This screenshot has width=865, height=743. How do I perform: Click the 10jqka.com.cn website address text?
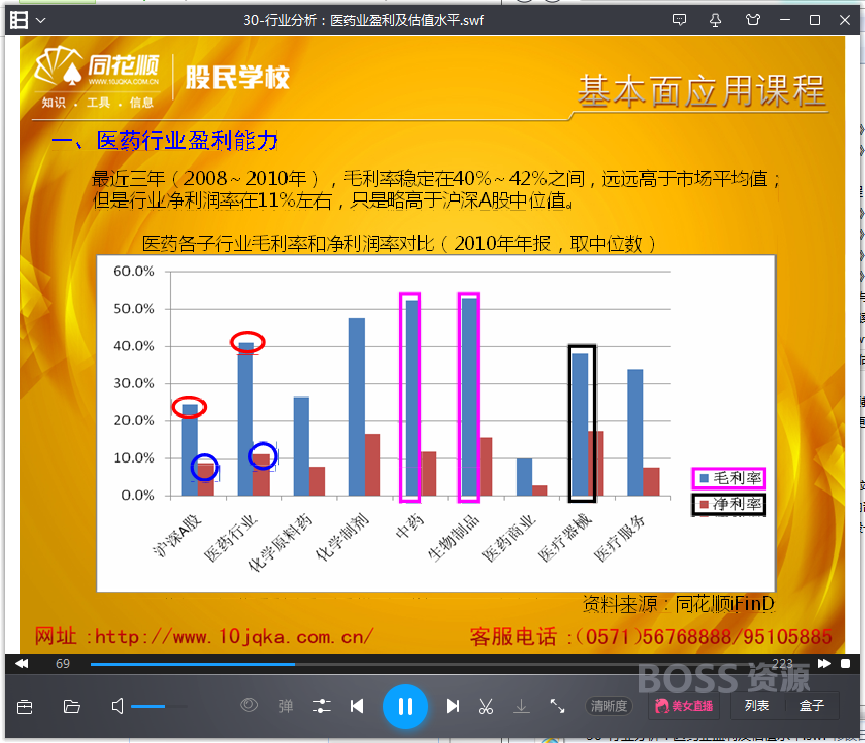[x=204, y=637]
